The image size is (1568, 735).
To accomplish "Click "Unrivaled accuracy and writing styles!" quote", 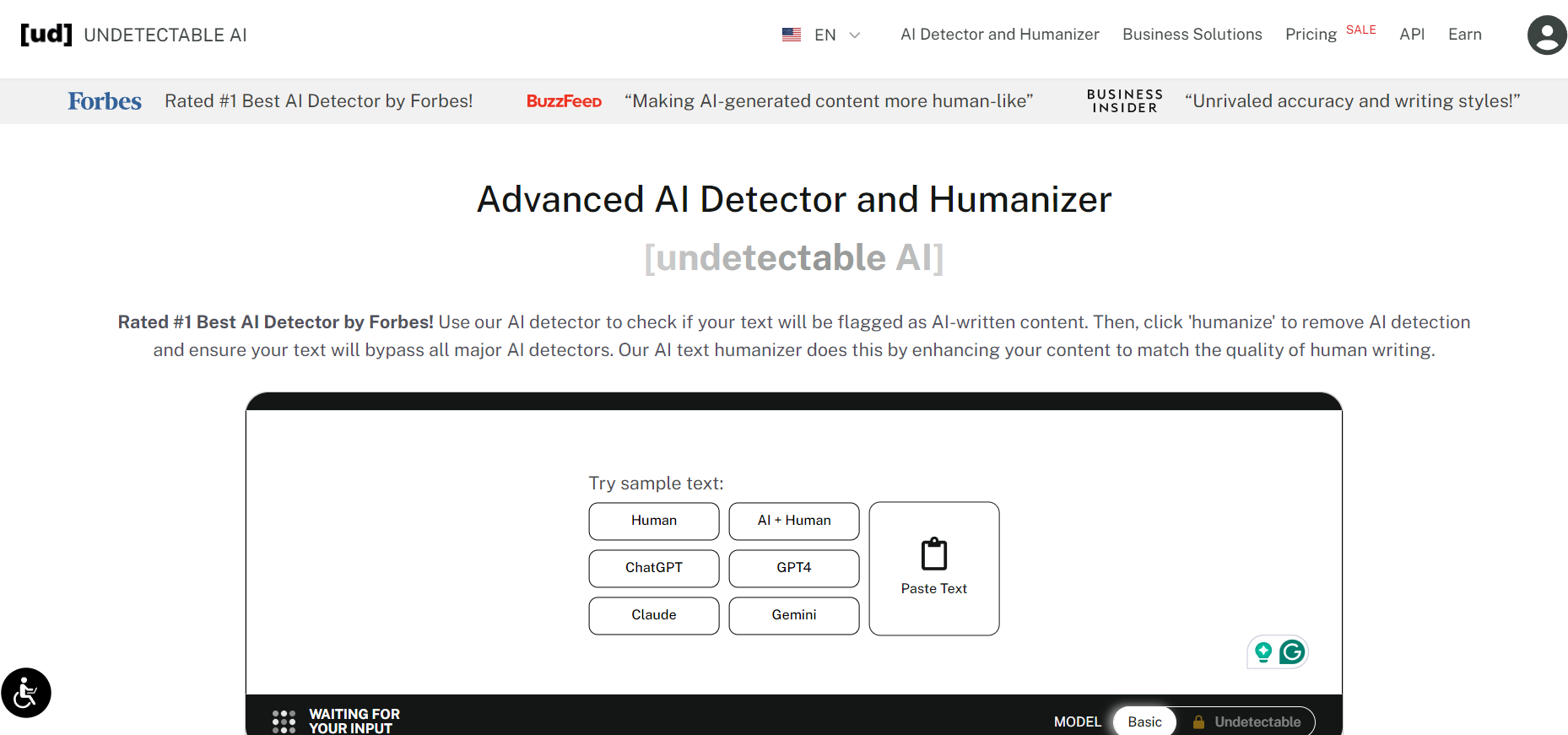I will coord(1353,101).
